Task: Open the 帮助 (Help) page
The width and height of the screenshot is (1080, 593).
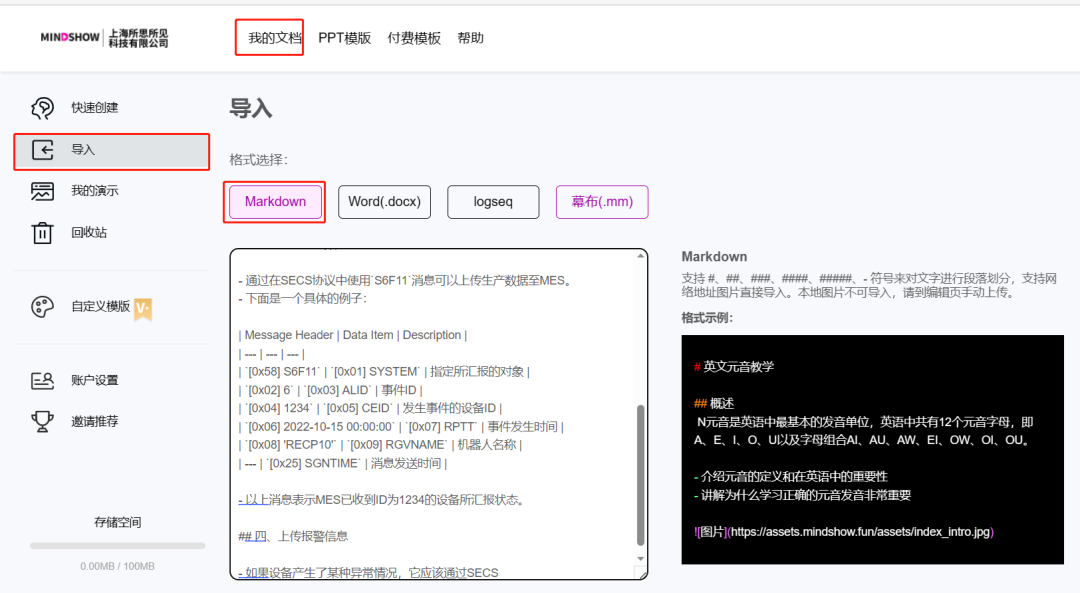Action: 472,37
